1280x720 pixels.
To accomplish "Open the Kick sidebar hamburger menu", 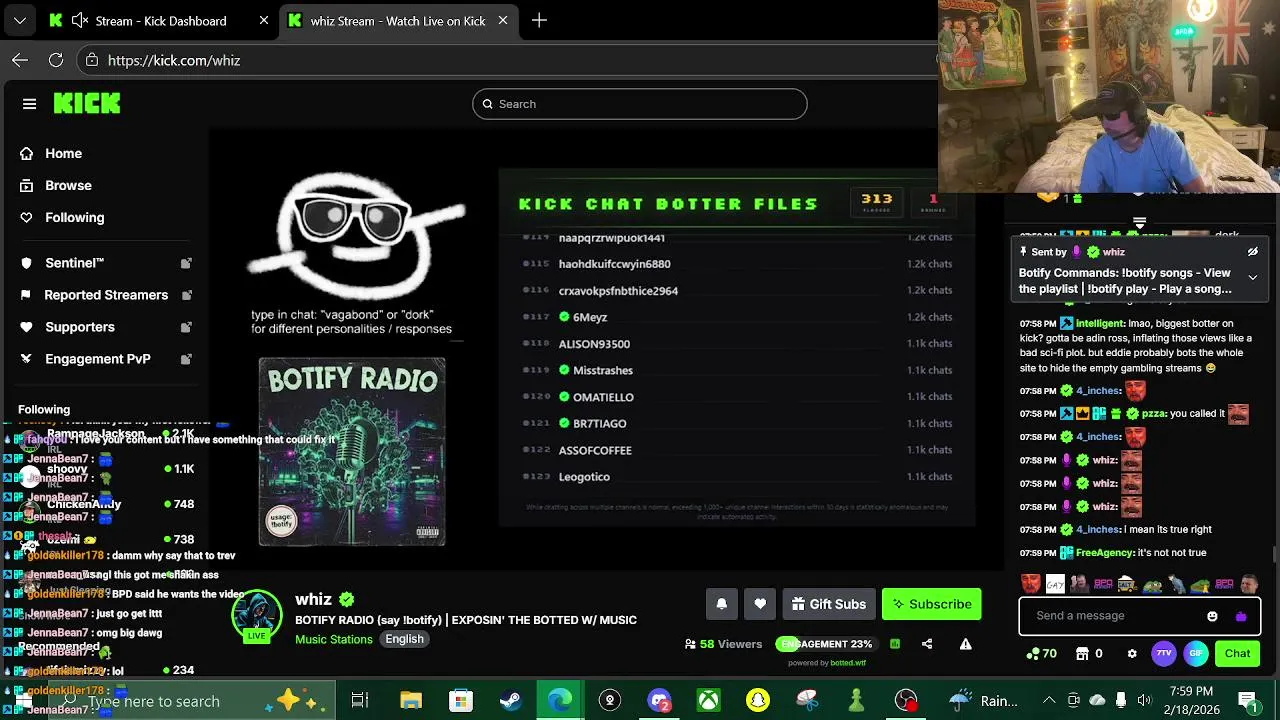I will tap(29, 104).
